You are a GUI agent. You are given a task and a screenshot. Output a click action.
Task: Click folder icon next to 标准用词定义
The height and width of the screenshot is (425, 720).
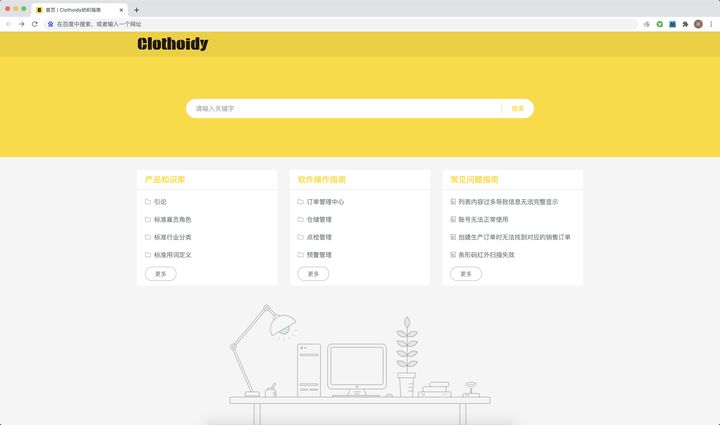point(148,255)
